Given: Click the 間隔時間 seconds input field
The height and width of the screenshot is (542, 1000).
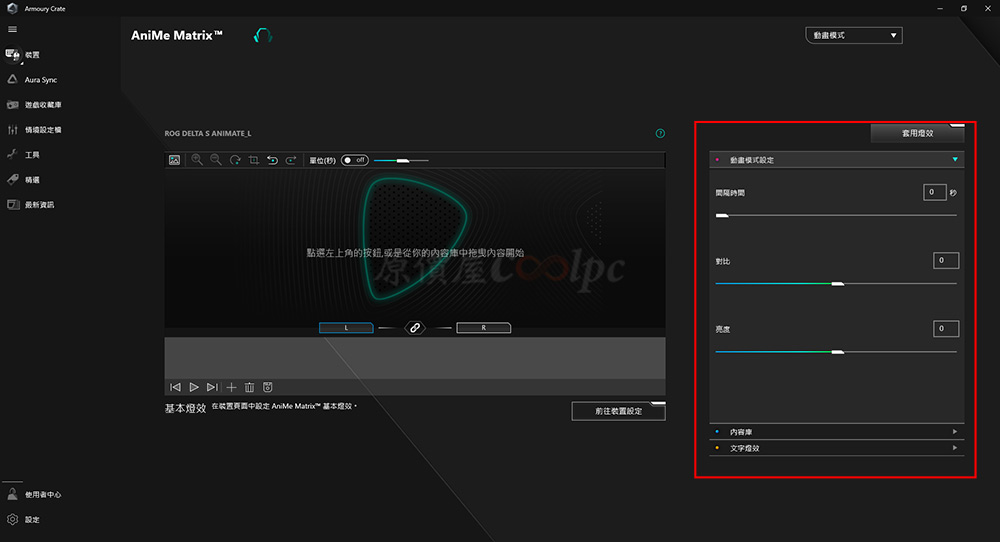Looking at the screenshot, I should [x=934, y=192].
